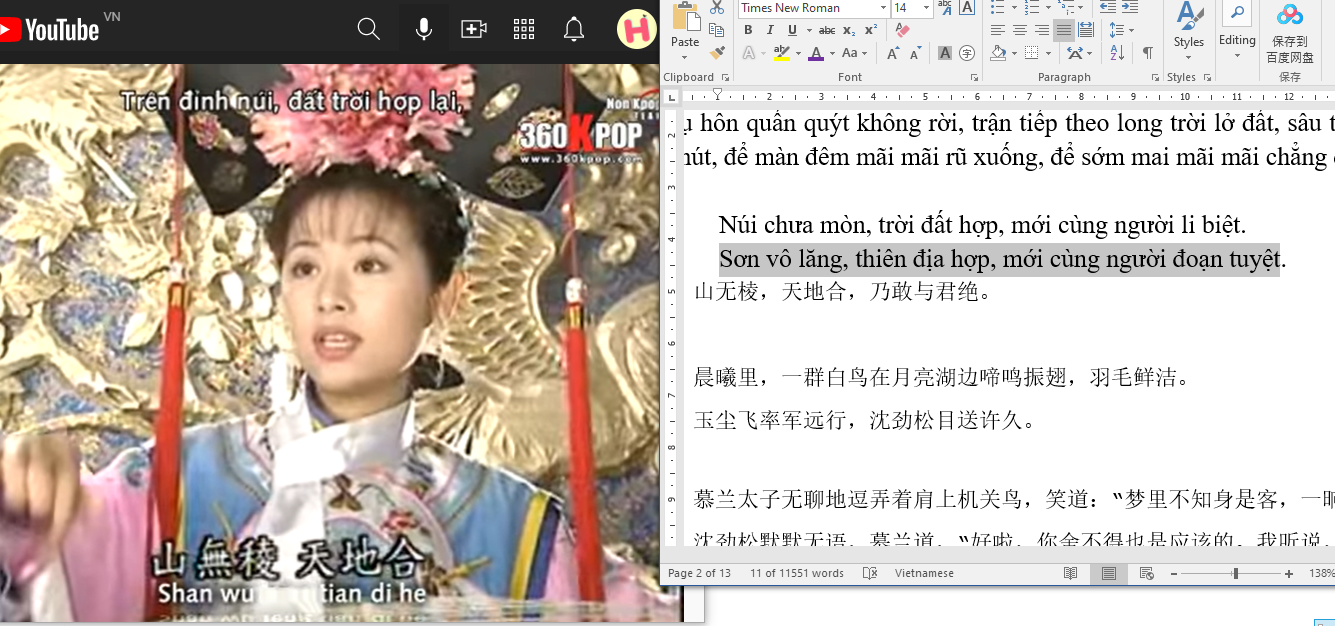
Task: Click the Cut scissors icon in Word
Action: (x=717, y=7)
